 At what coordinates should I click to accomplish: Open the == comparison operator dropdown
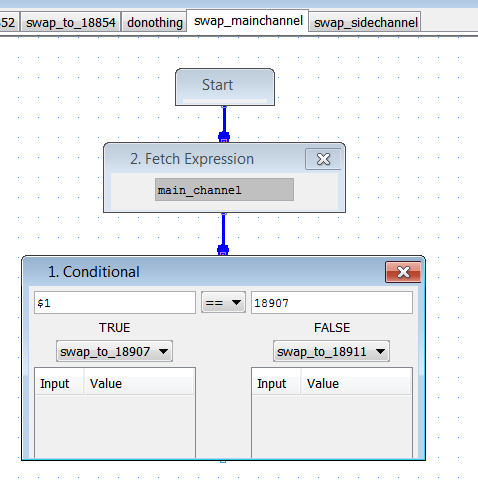click(x=223, y=302)
